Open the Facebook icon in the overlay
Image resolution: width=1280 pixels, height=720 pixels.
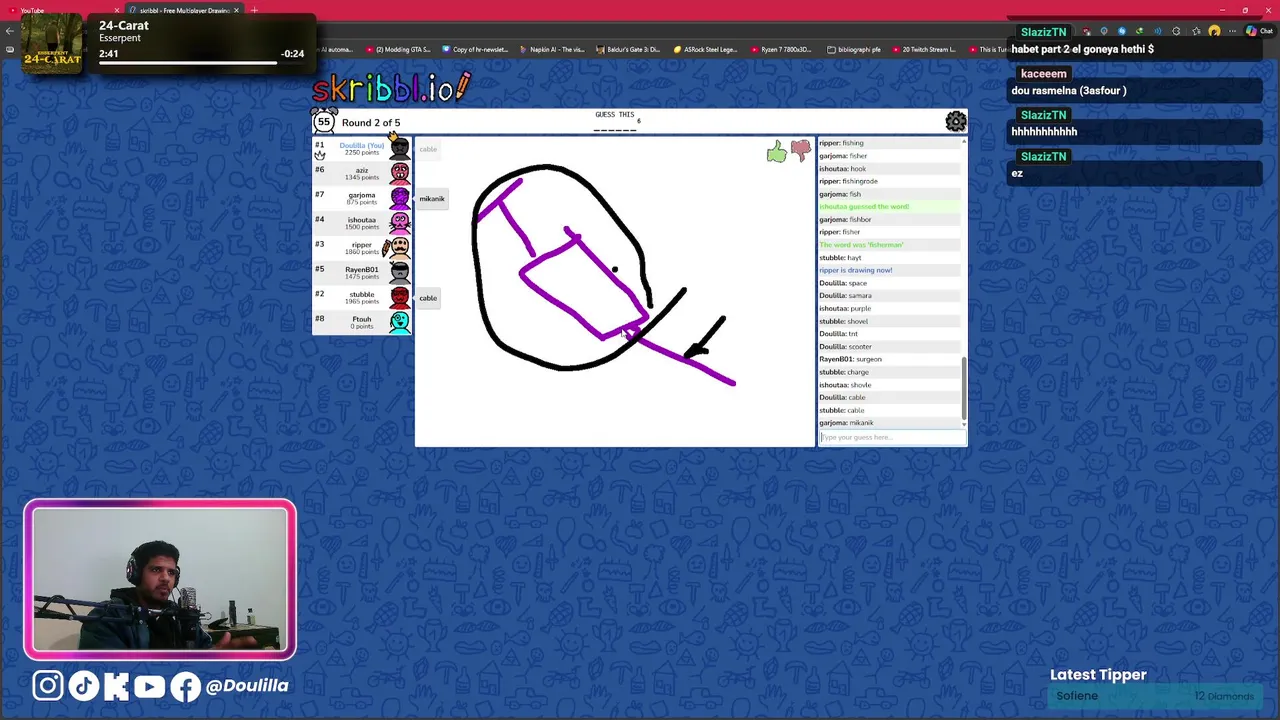pos(185,686)
